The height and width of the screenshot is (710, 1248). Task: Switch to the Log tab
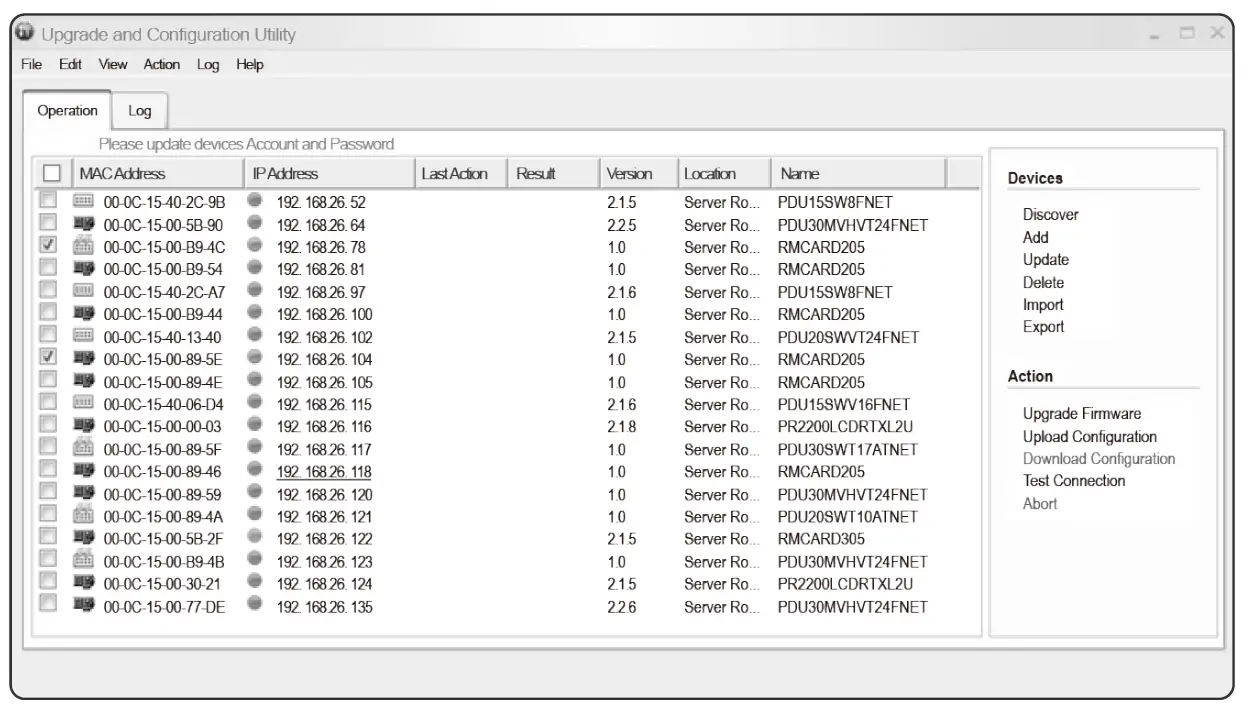[139, 111]
